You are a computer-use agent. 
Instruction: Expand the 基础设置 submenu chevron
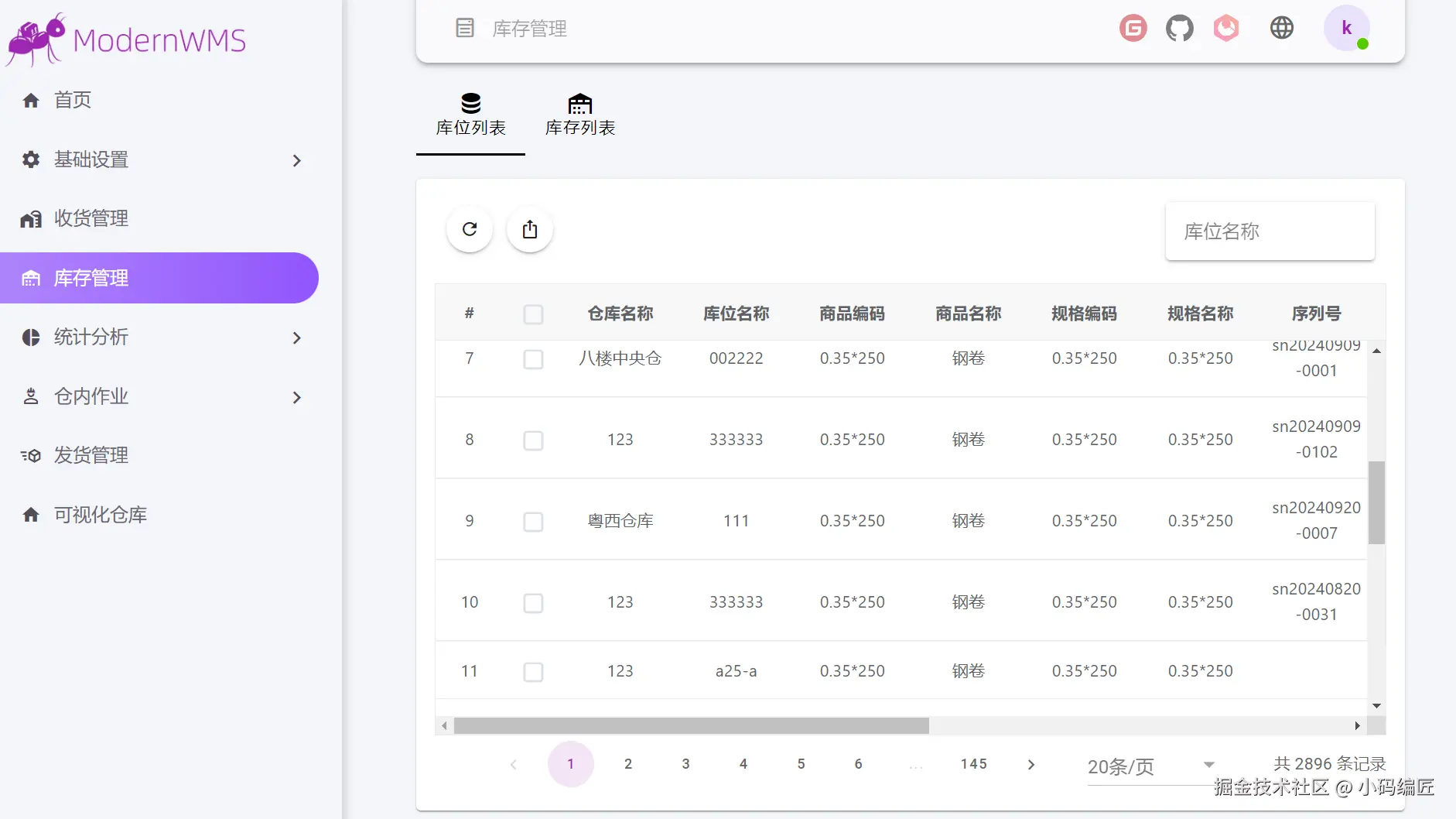(297, 160)
